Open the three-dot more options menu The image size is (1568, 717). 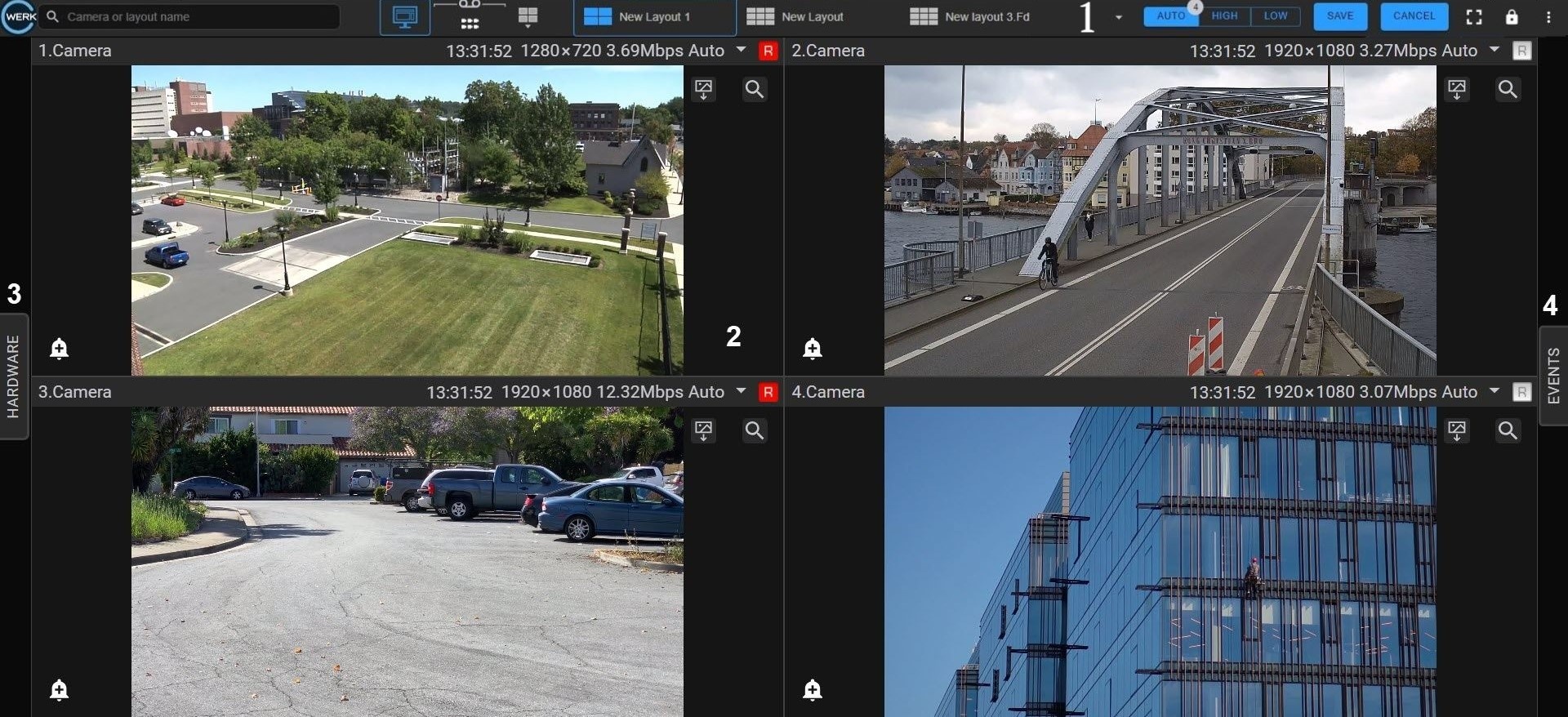[x=1548, y=17]
